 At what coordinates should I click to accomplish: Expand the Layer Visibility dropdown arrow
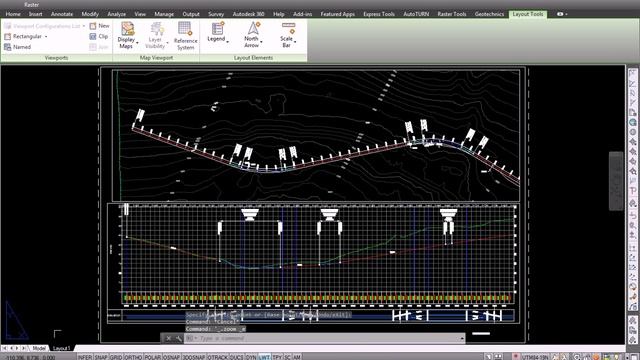(167, 42)
